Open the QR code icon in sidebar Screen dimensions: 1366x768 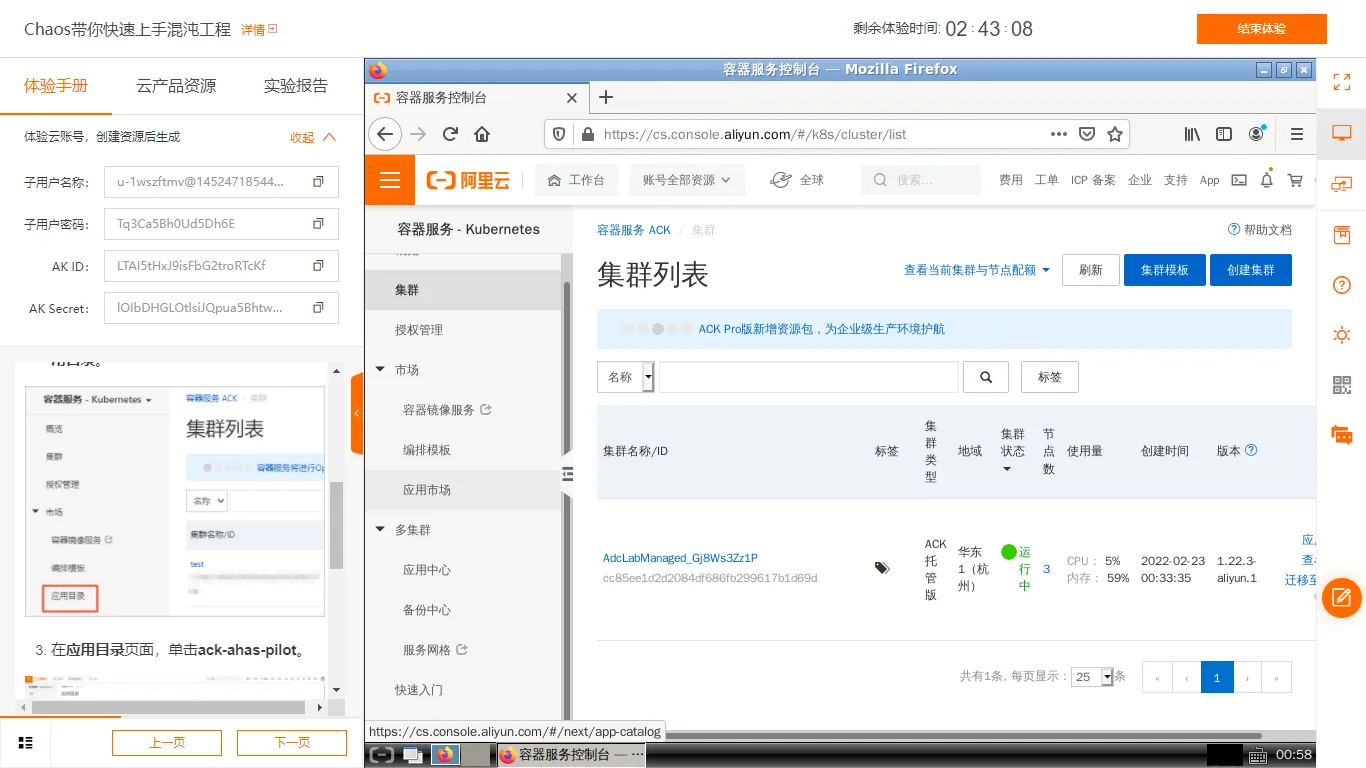point(1342,385)
